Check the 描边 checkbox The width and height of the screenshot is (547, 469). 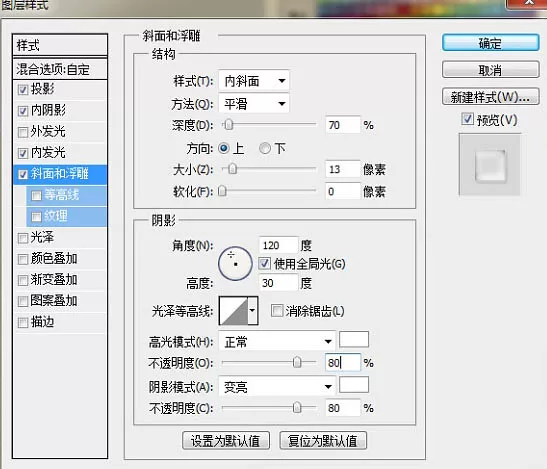pos(23,322)
